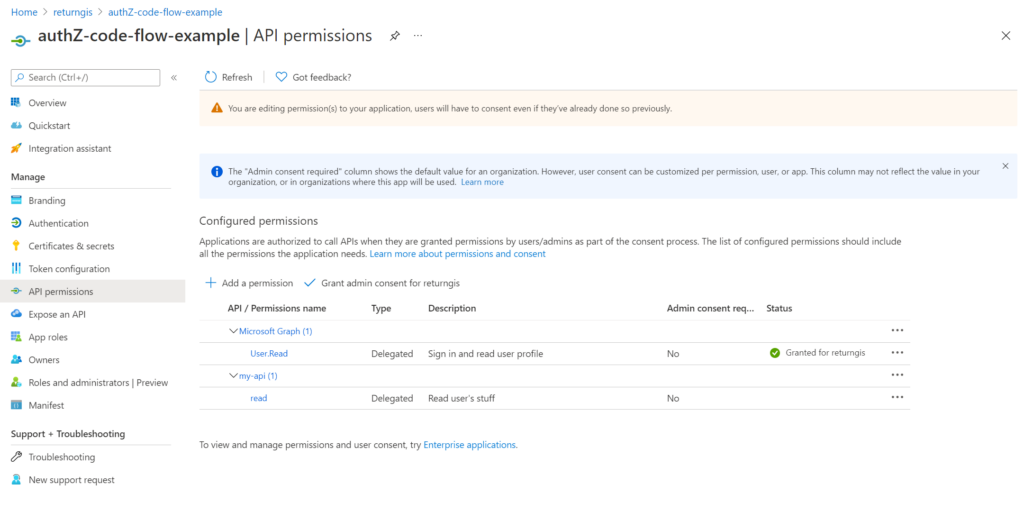Click the Expose an API cloud icon
This screenshot has height=512, width=1024.
point(16,314)
